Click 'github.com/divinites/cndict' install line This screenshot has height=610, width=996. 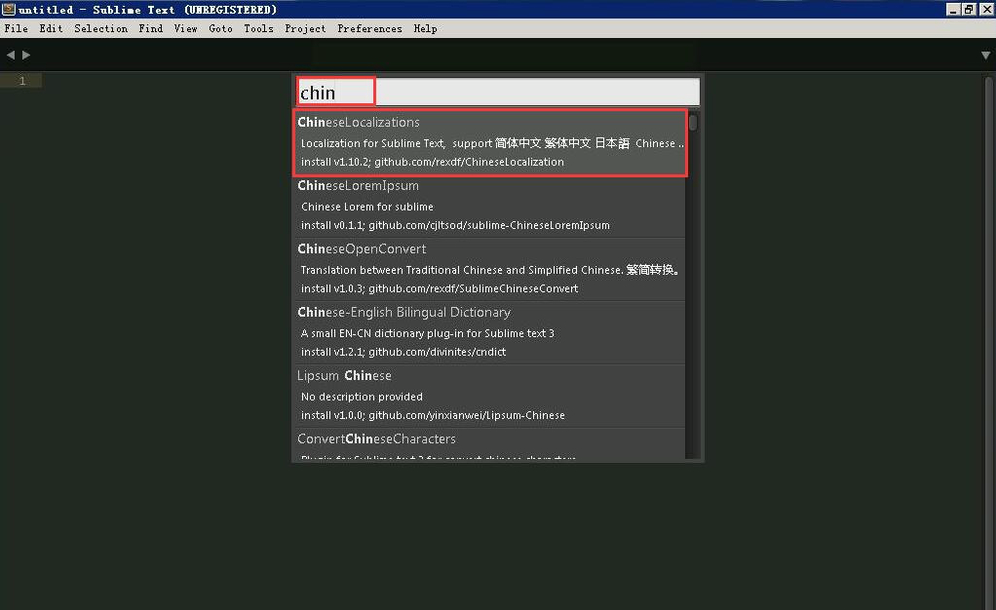click(403, 351)
